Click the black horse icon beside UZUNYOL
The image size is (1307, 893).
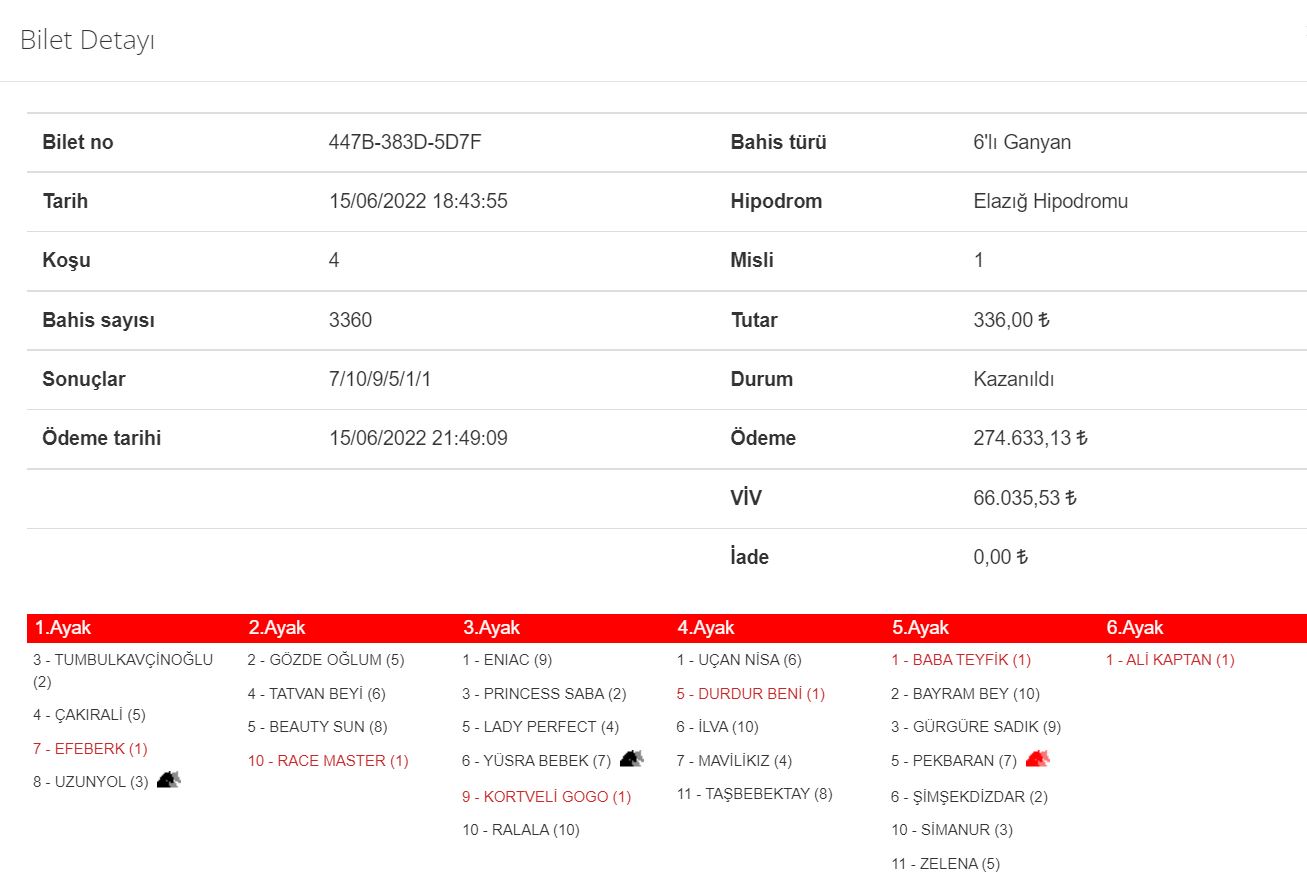coord(168,780)
